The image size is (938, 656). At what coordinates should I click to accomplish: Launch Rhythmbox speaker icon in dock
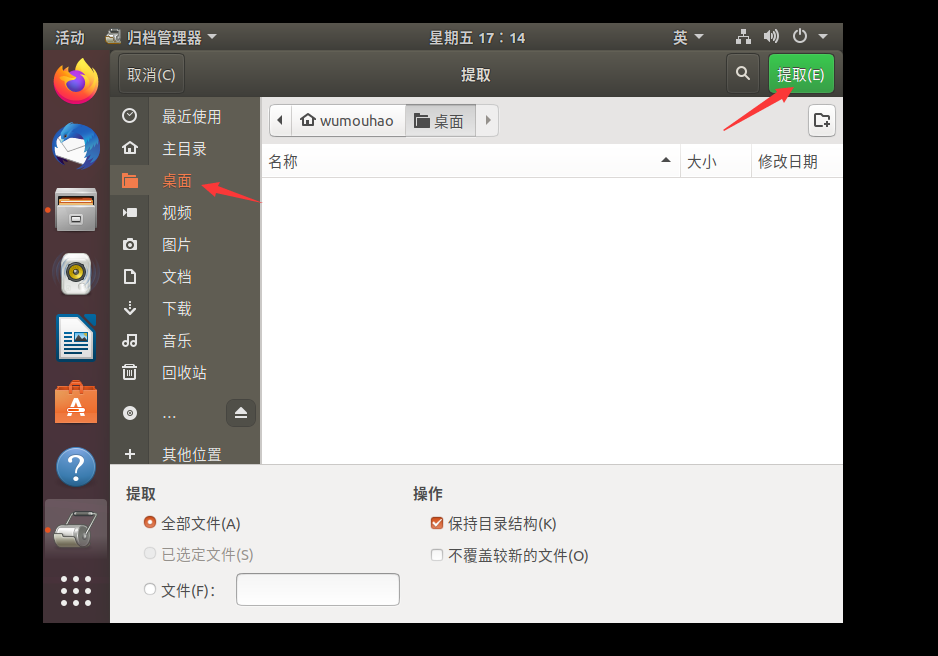(76, 274)
